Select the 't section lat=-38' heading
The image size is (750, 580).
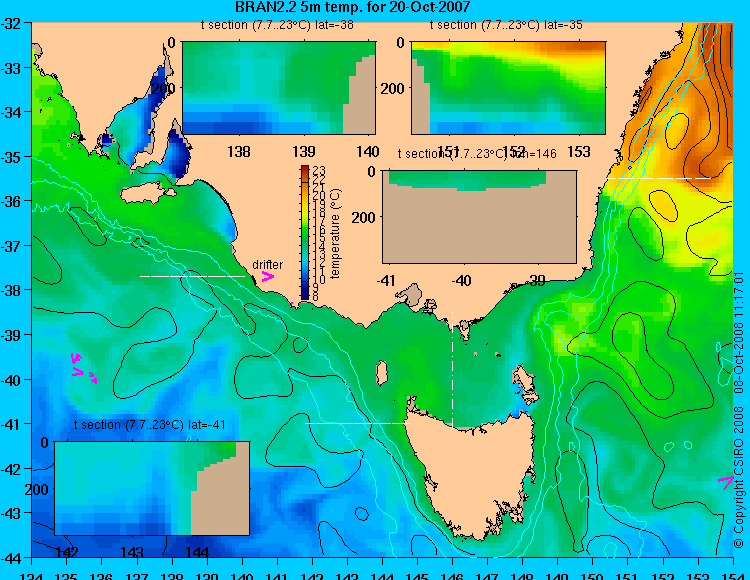click(x=277, y=25)
